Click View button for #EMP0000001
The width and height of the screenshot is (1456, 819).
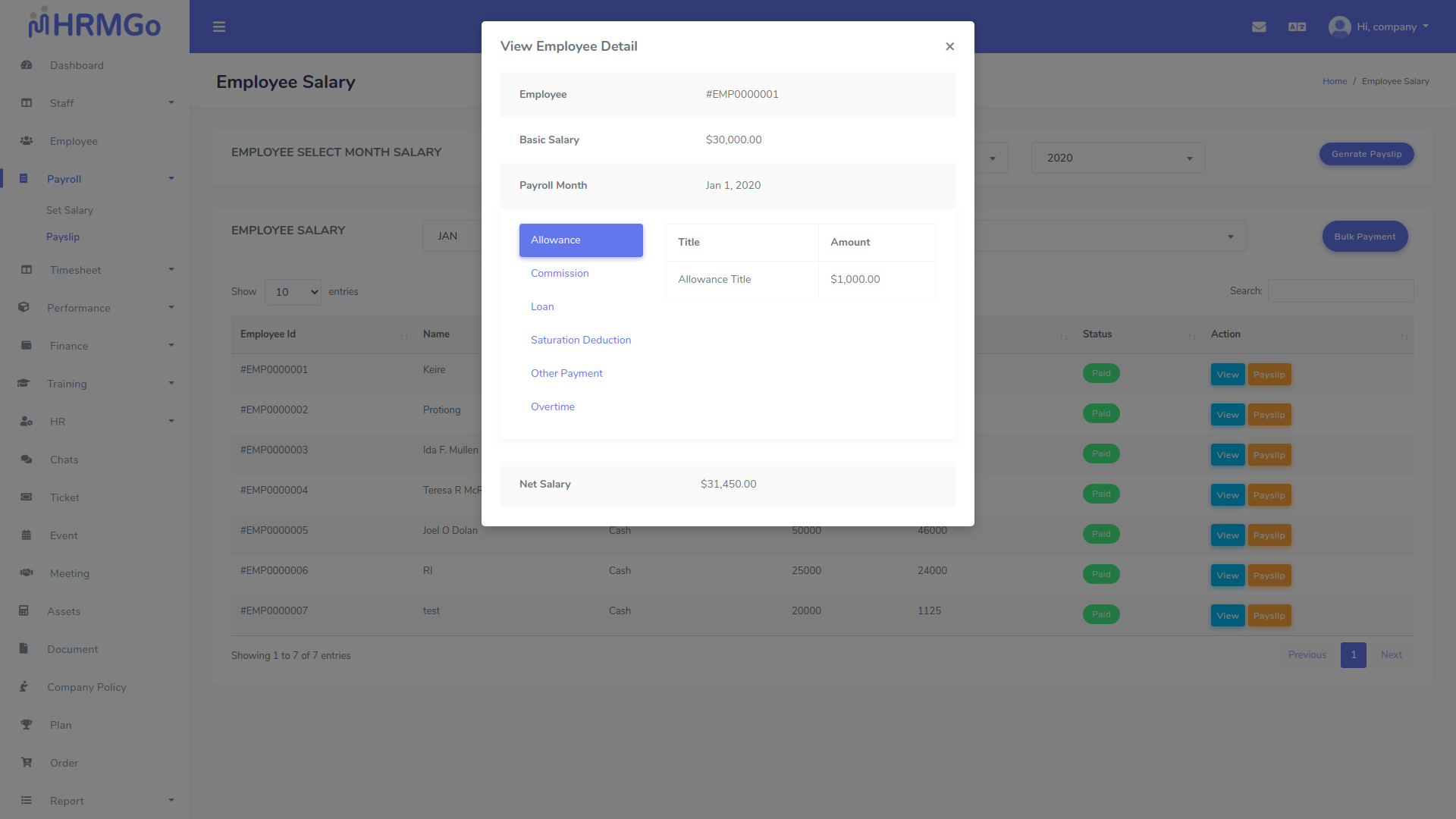click(1228, 375)
